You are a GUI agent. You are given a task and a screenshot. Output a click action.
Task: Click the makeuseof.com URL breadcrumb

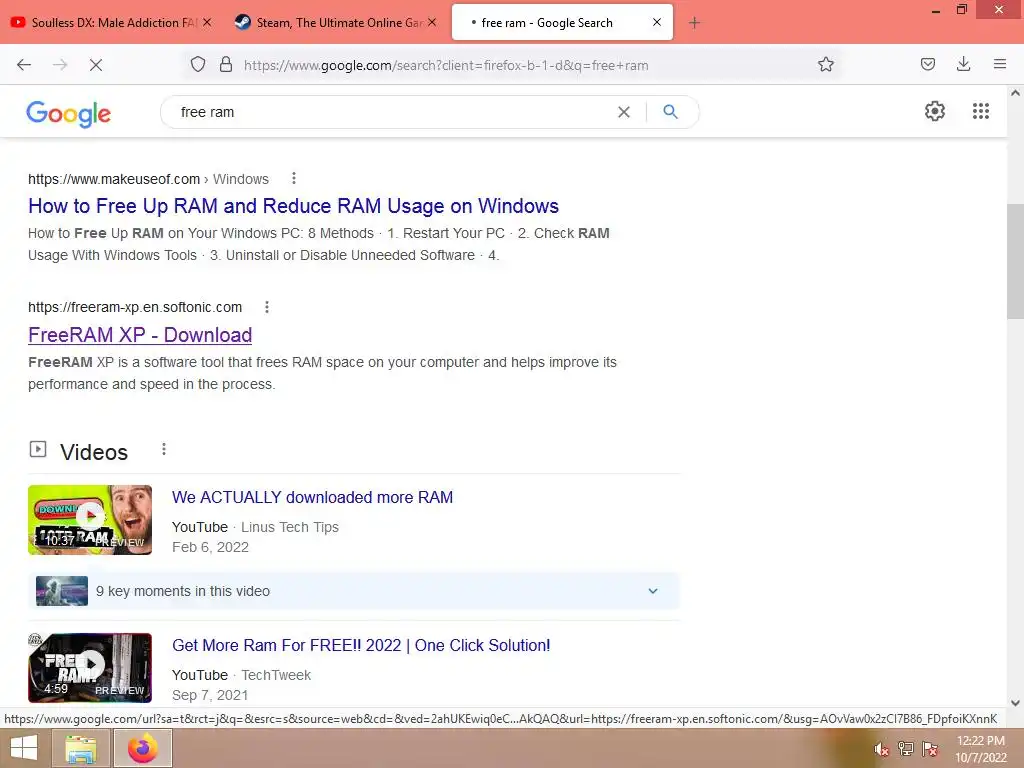148,179
